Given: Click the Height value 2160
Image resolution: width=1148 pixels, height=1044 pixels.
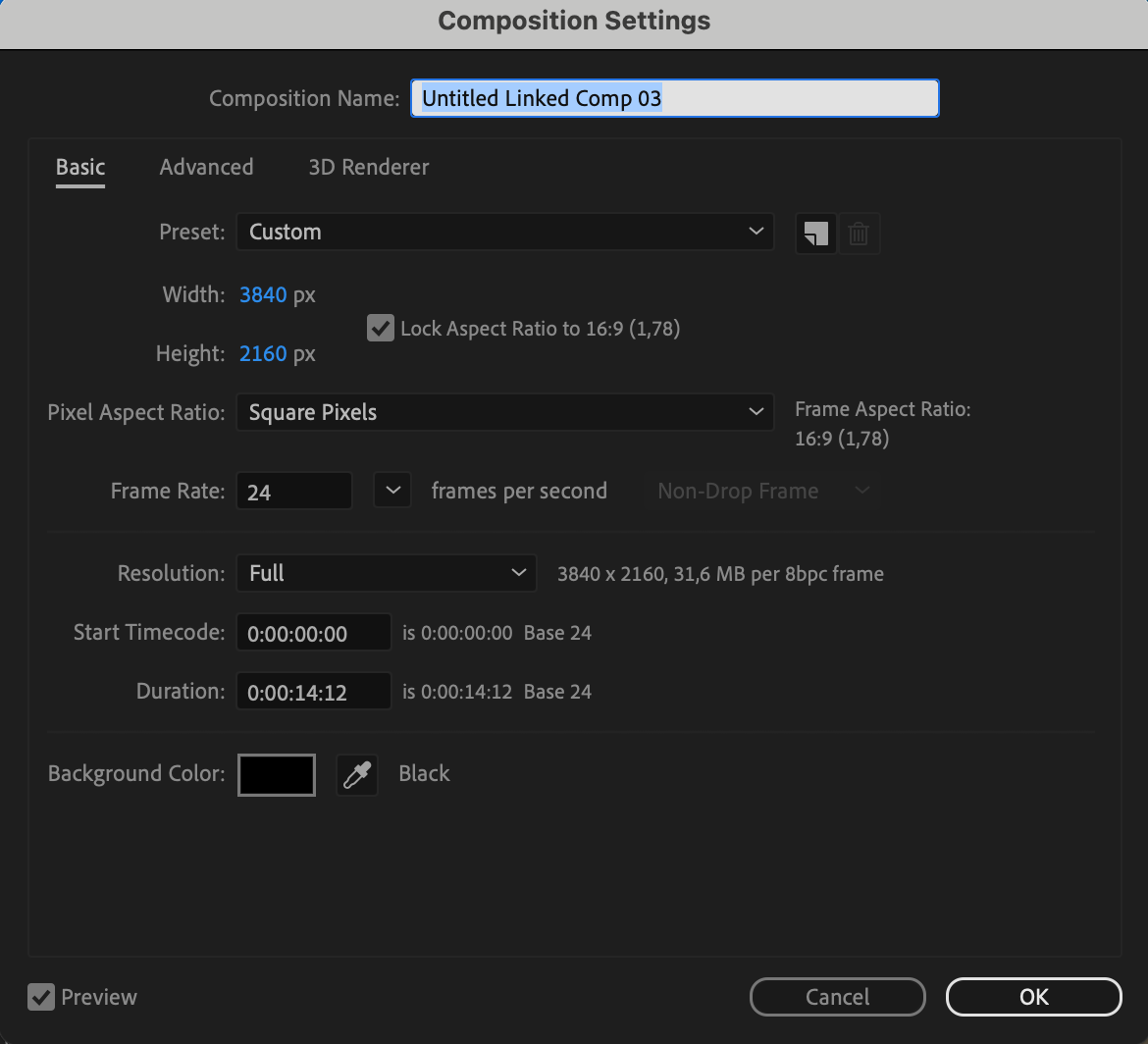Looking at the screenshot, I should pos(263,354).
